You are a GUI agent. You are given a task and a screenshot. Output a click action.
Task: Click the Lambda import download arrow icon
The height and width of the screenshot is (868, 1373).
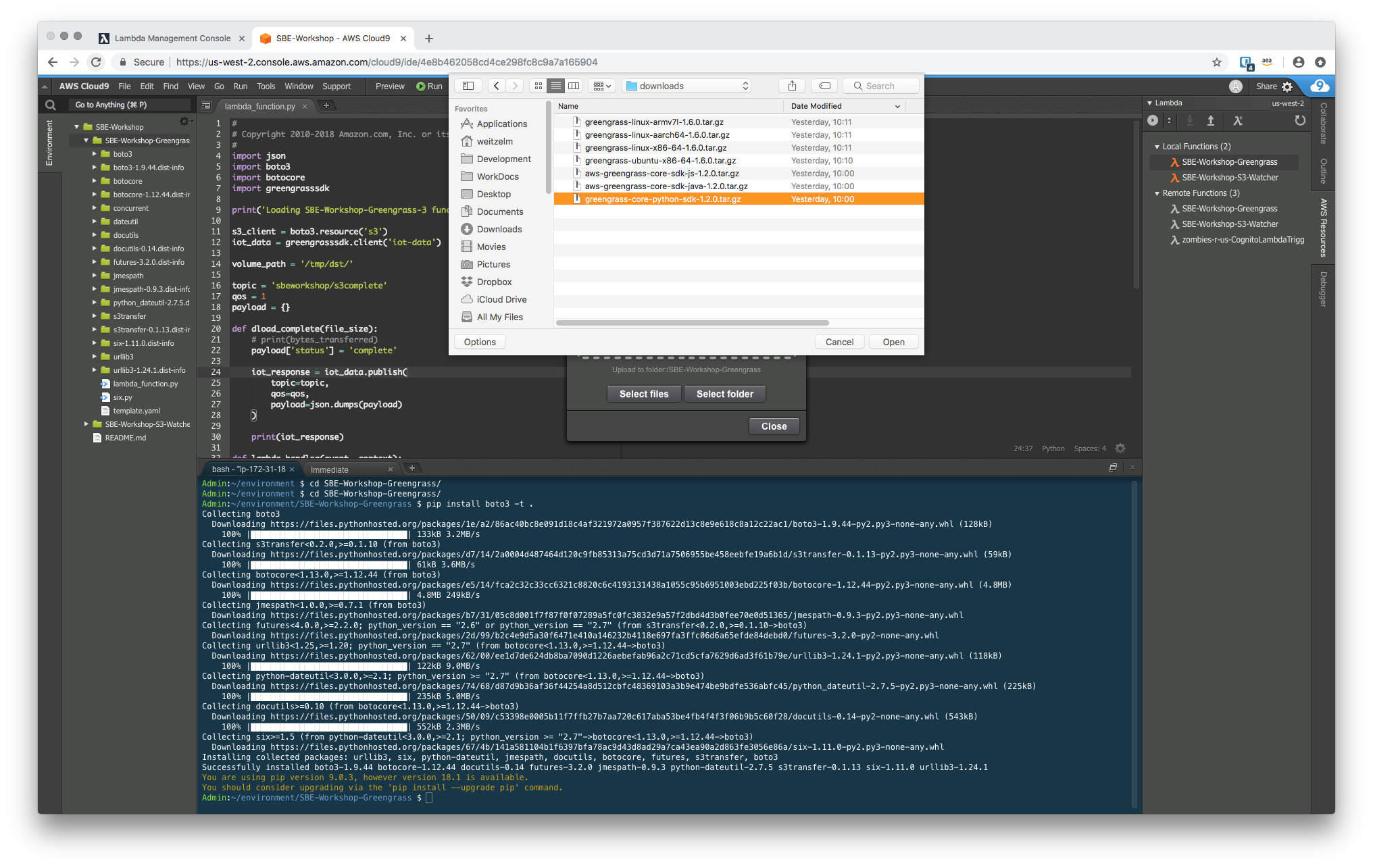tap(1190, 120)
